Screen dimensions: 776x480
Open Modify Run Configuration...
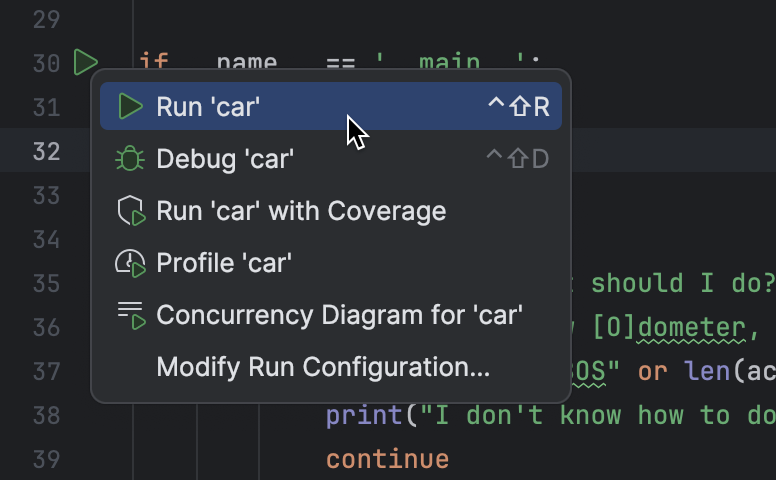[x=323, y=368]
